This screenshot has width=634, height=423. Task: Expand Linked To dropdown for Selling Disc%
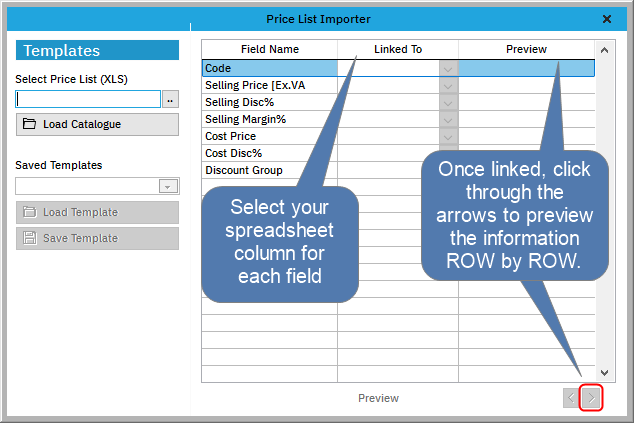pyautogui.click(x=448, y=103)
